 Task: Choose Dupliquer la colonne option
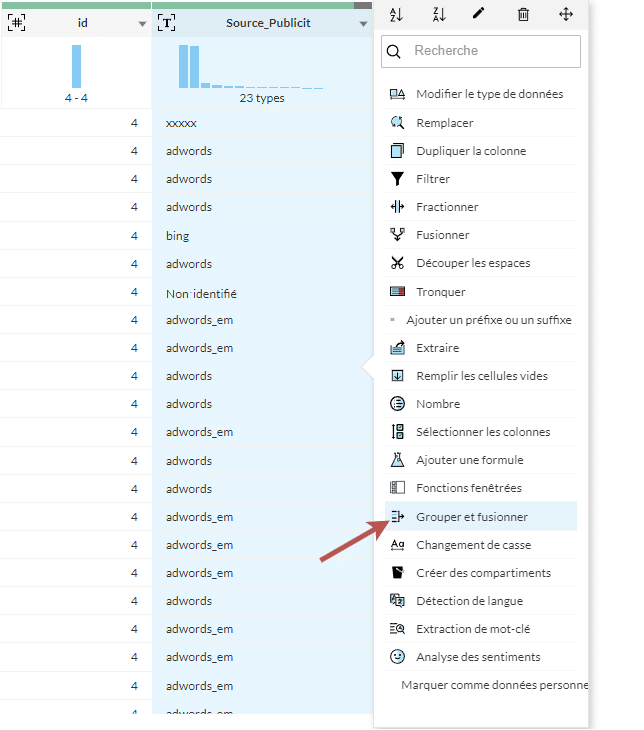point(470,151)
